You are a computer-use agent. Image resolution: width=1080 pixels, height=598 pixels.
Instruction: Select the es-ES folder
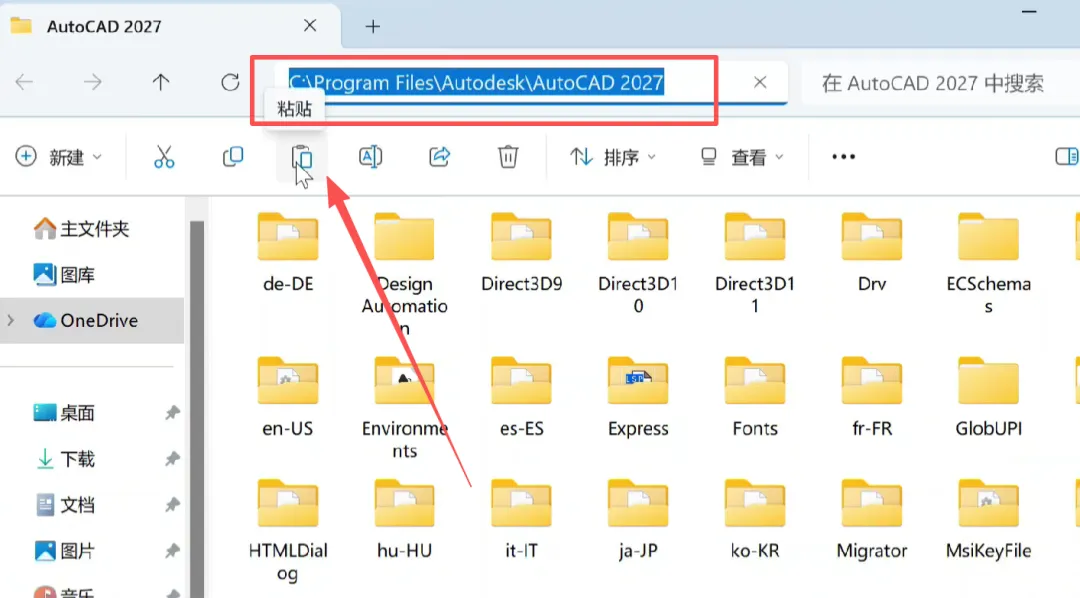[521, 397]
